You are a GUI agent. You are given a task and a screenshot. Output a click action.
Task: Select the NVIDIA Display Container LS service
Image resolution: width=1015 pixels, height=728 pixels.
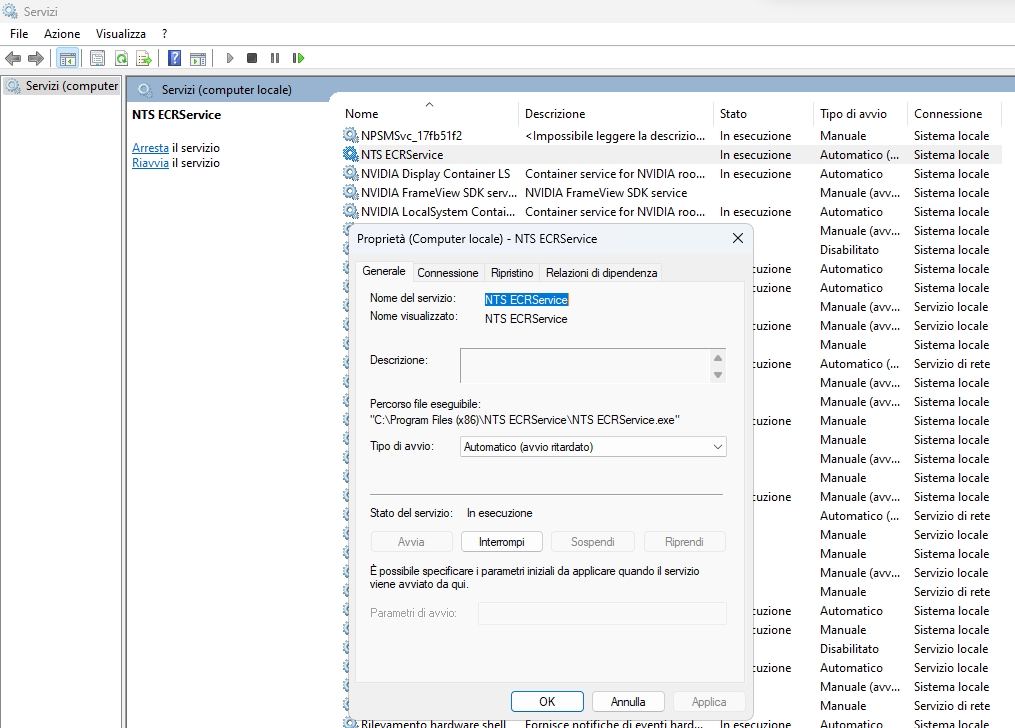(435, 174)
